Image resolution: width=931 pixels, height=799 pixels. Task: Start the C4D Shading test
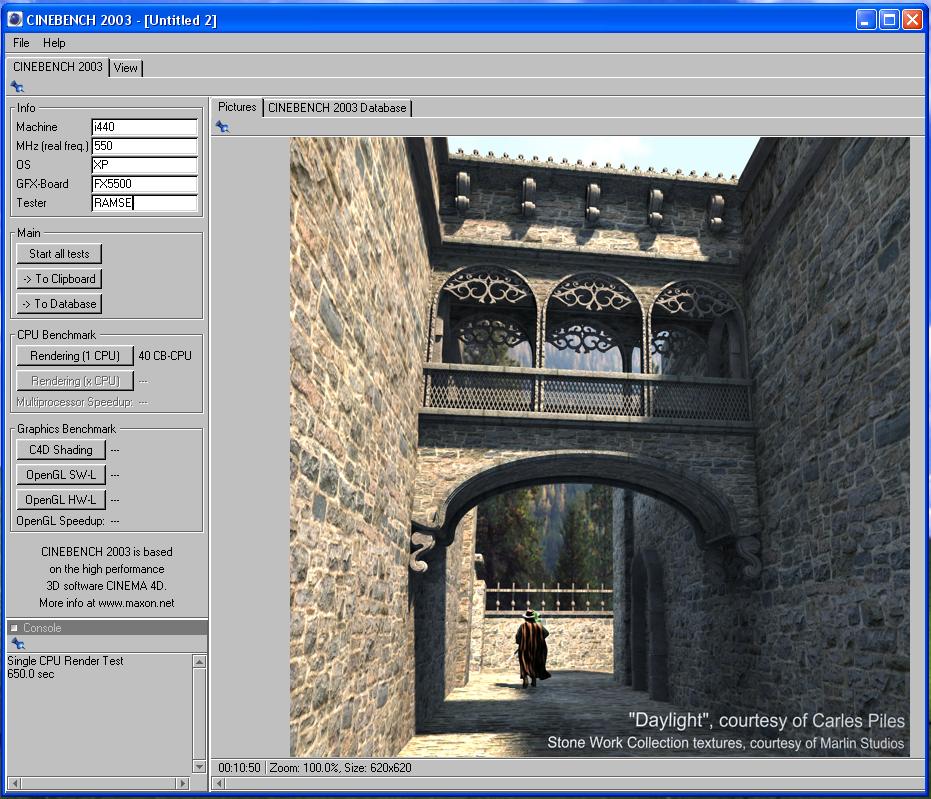tap(61, 450)
